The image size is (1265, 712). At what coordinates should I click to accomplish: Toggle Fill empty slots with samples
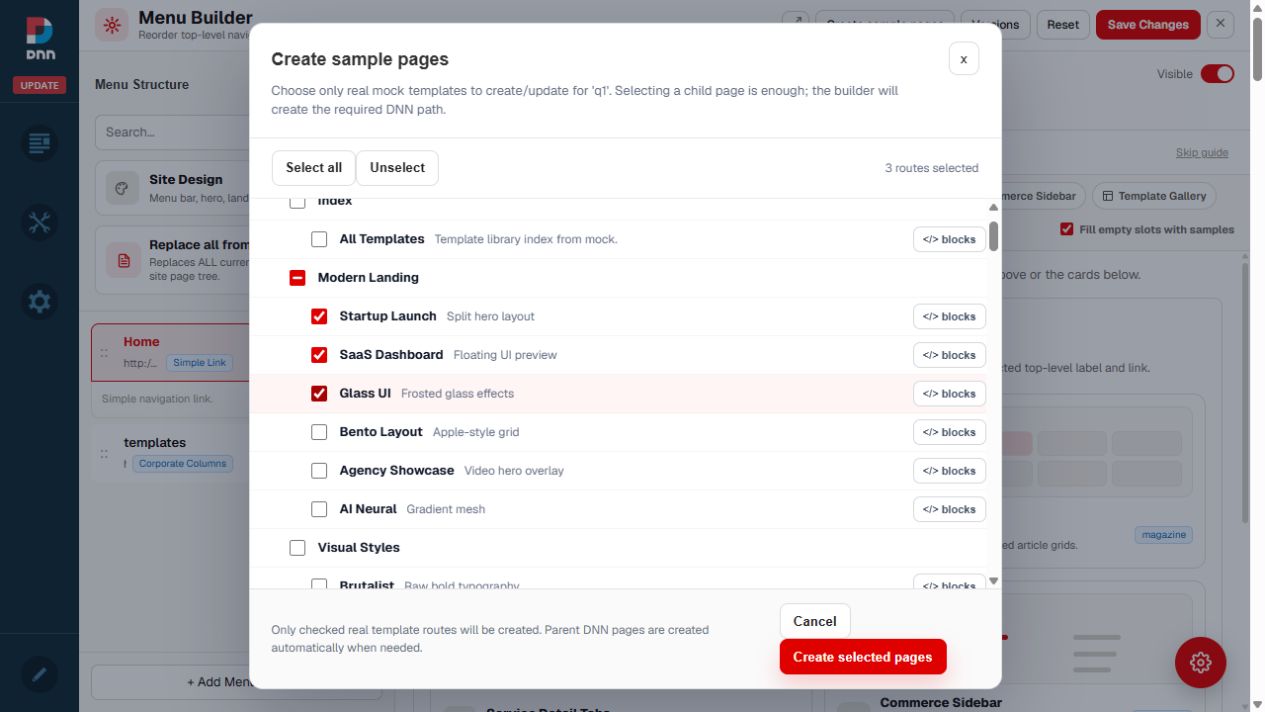[1067, 229]
